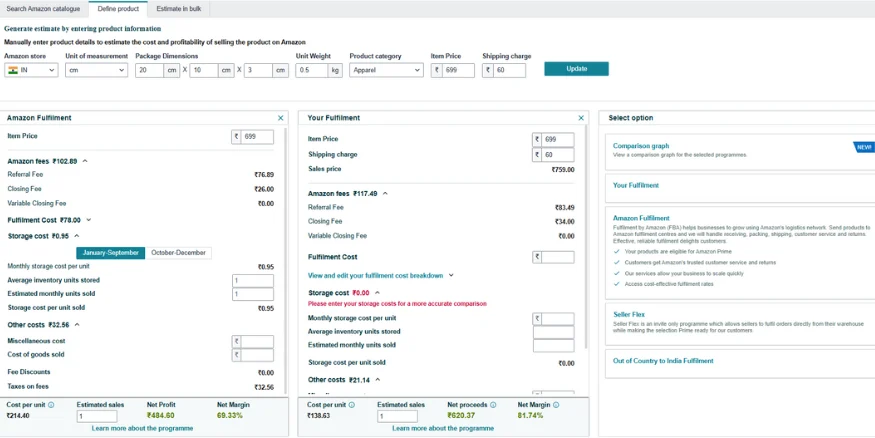Click the package length field showing 20

150,70
